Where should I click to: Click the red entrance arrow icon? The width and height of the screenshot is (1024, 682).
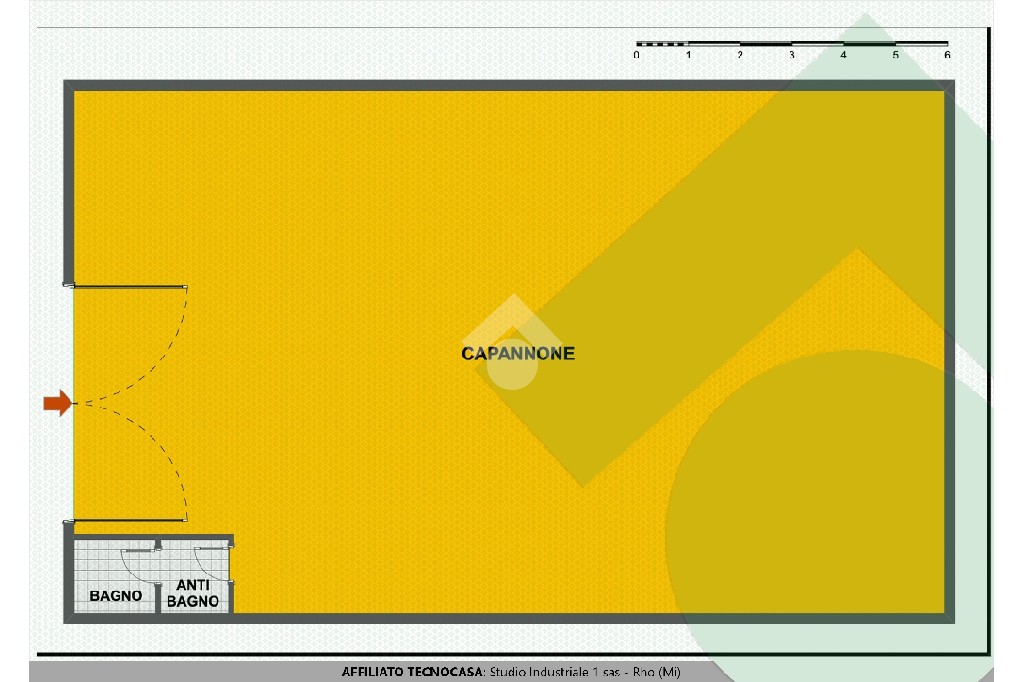coord(57,403)
